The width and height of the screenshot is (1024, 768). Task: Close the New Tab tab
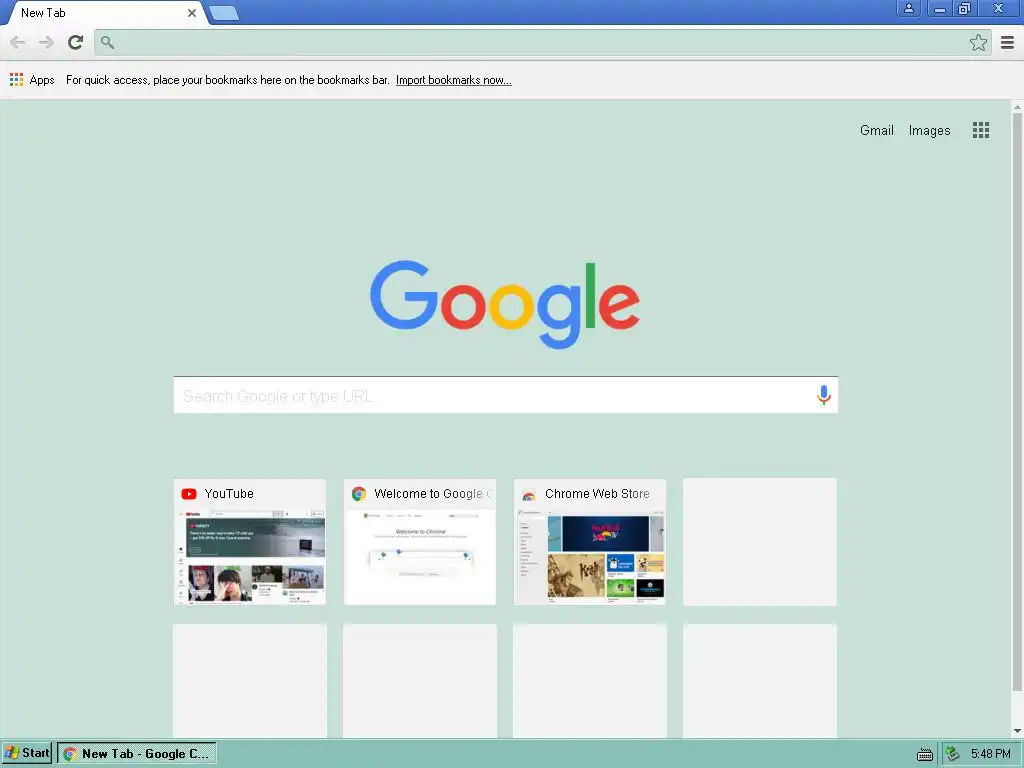[x=192, y=13]
